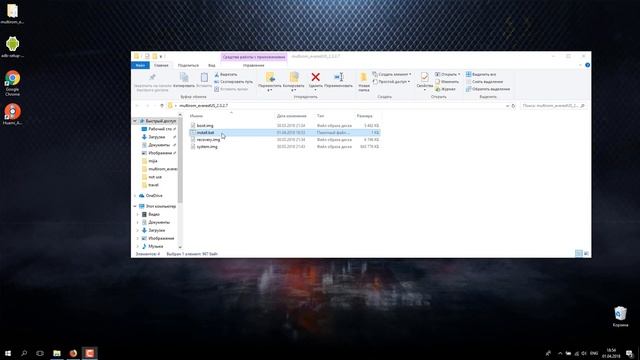The image size is (640, 360).
Task: Click Invert selection (Обратить выделение) in the ribbon
Action: (x=488, y=89)
